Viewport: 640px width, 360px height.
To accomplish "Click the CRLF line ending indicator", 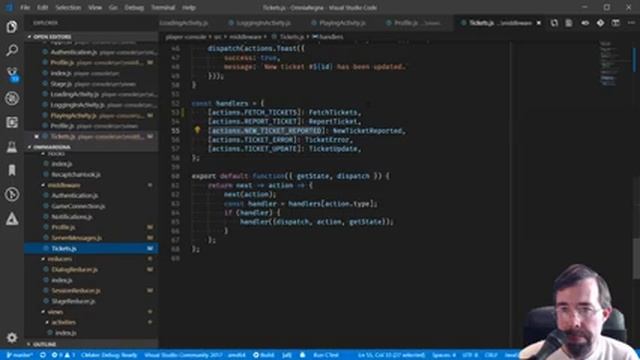I will [x=491, y=355].
